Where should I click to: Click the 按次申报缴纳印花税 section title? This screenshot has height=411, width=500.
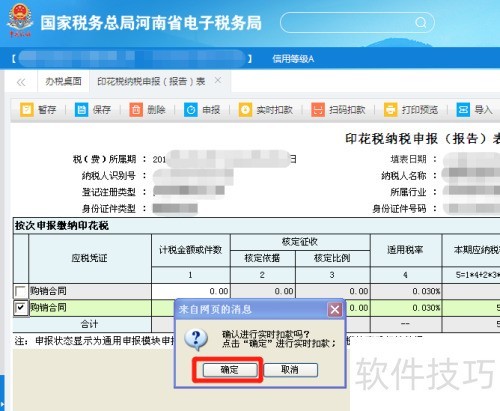pyautogui.click(x=62, y=226)
